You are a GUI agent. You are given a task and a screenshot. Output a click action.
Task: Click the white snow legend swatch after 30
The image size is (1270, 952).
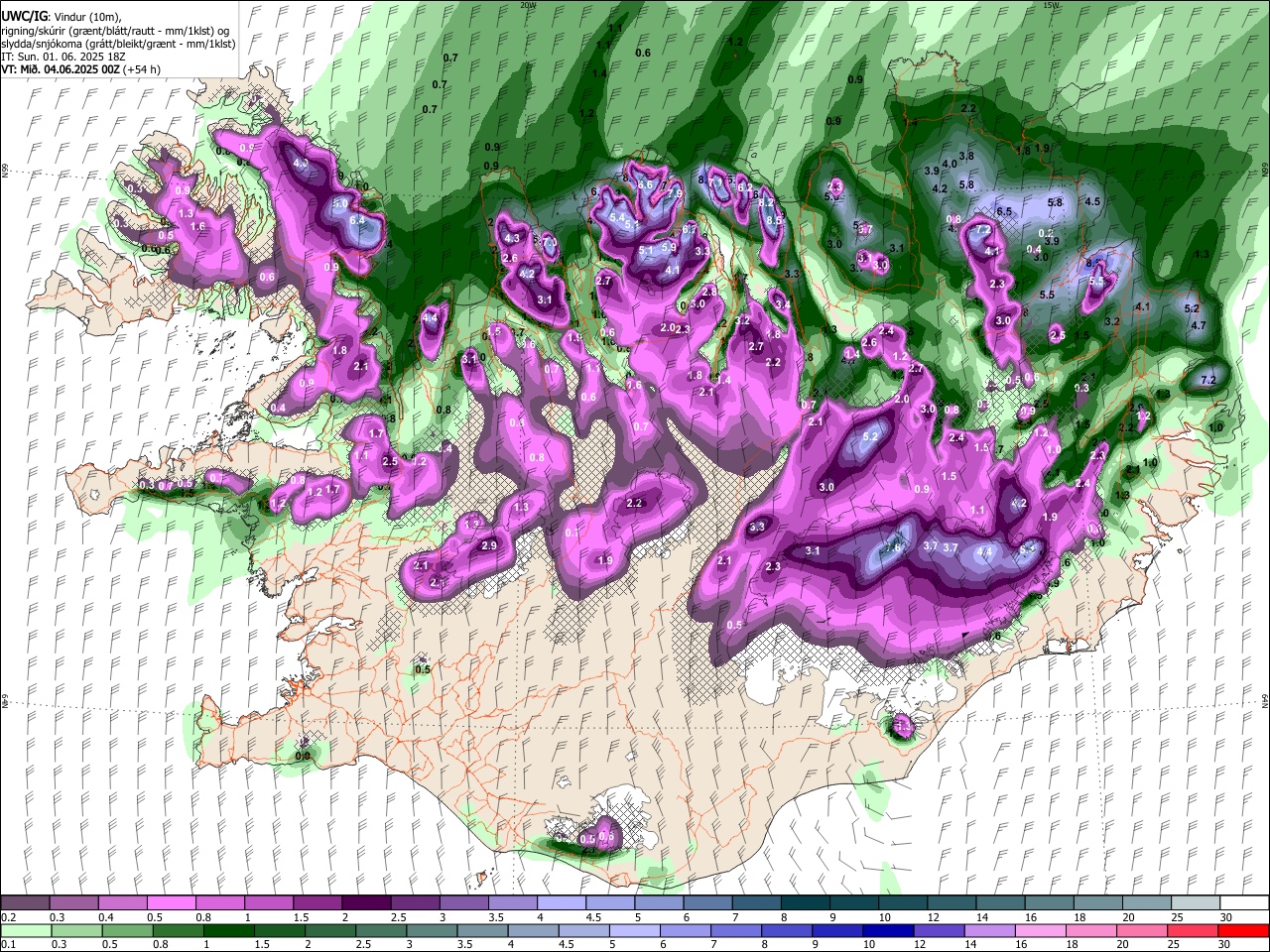1242,903
